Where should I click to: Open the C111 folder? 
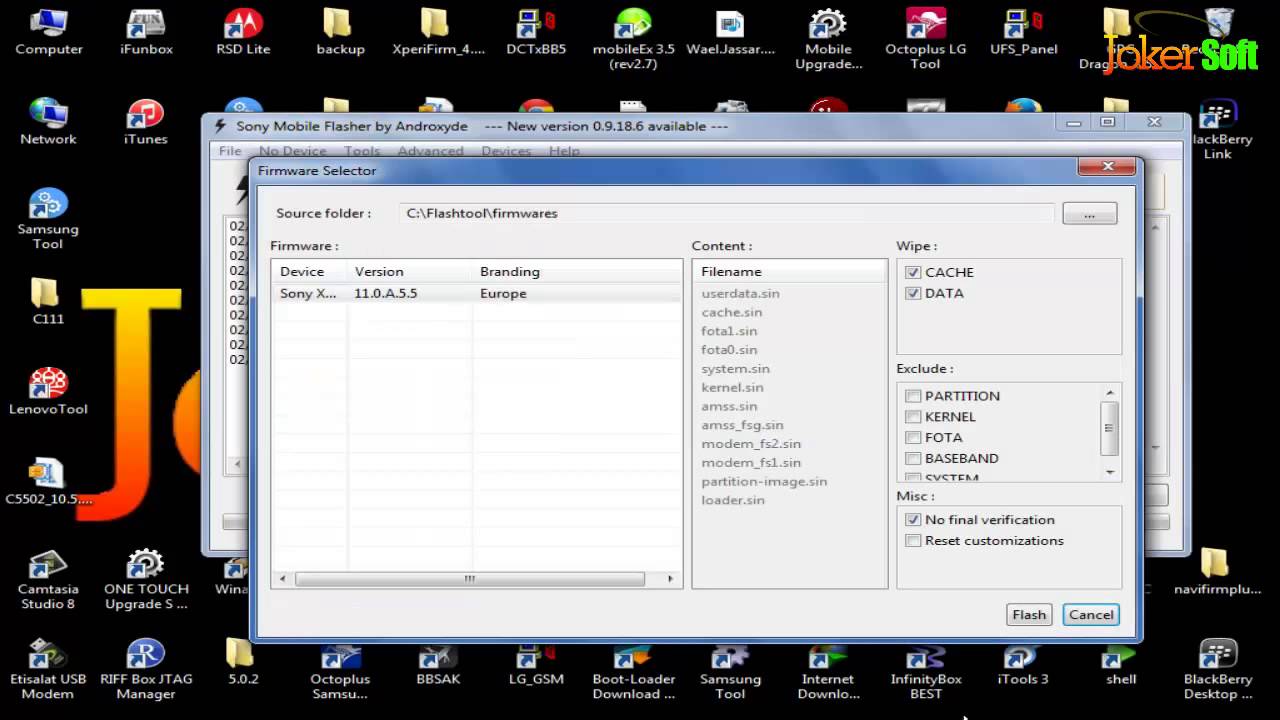pyautogui.click(x=48, y=302)
